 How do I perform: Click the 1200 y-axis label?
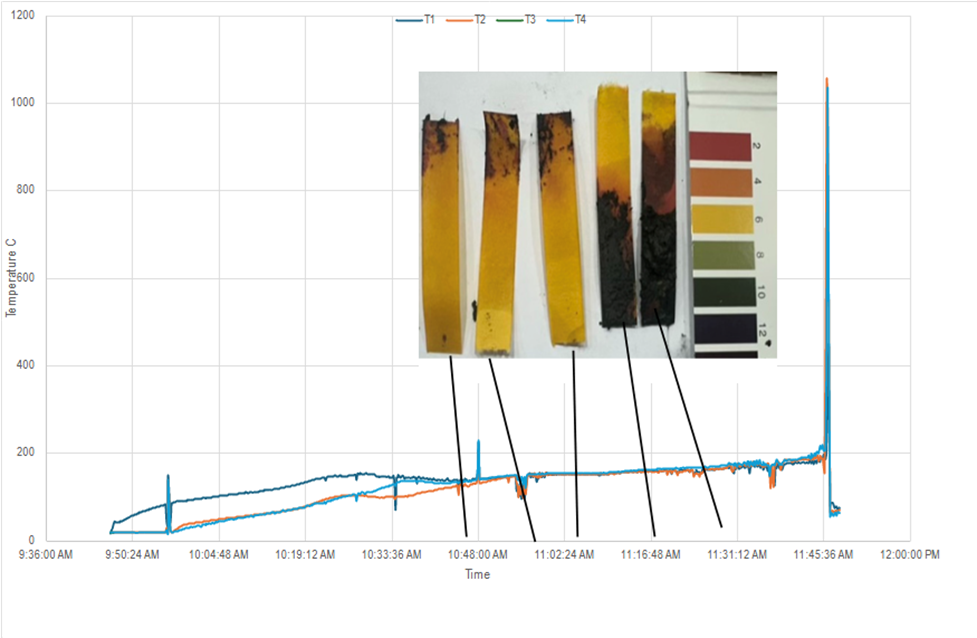pyautogui.click(x=23, y=15)
